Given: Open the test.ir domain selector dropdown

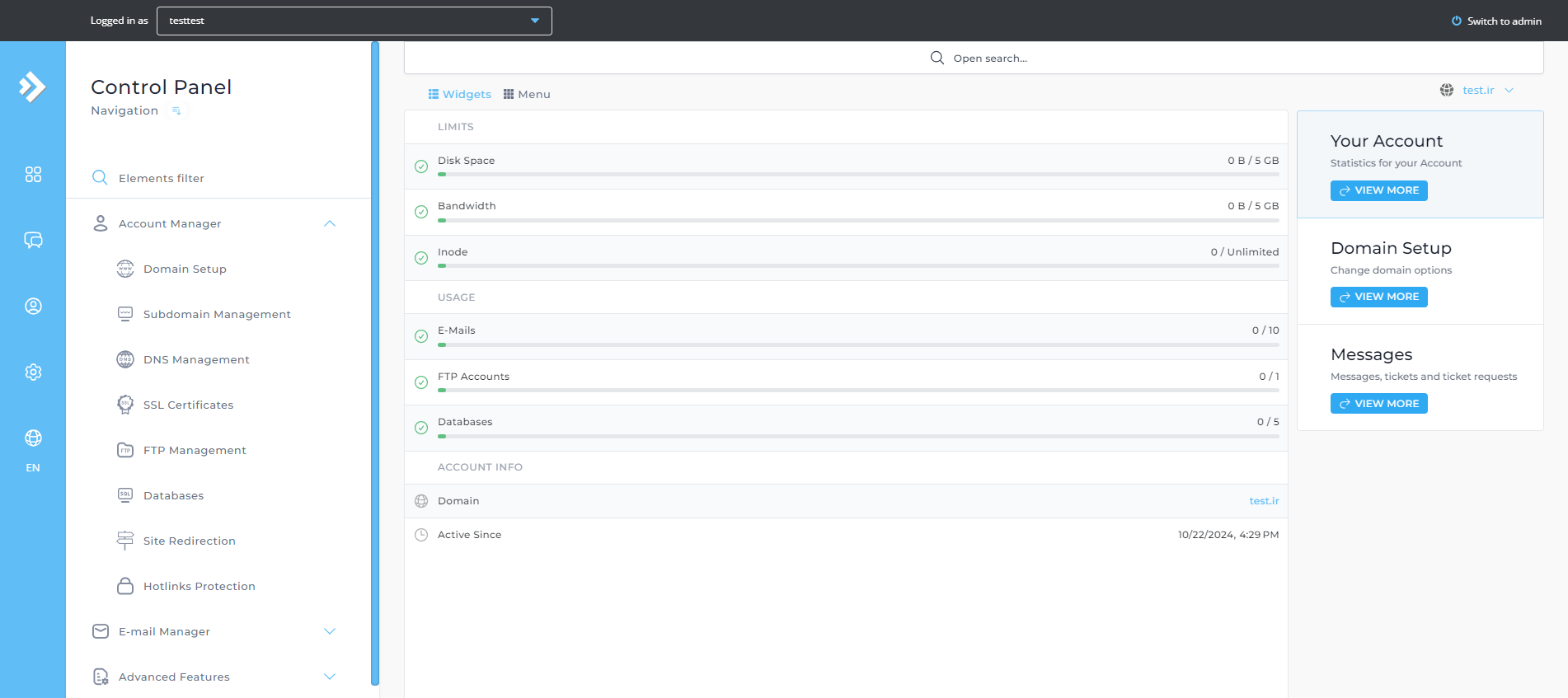Looking at the screenshot, I should tap(1478, 91).
